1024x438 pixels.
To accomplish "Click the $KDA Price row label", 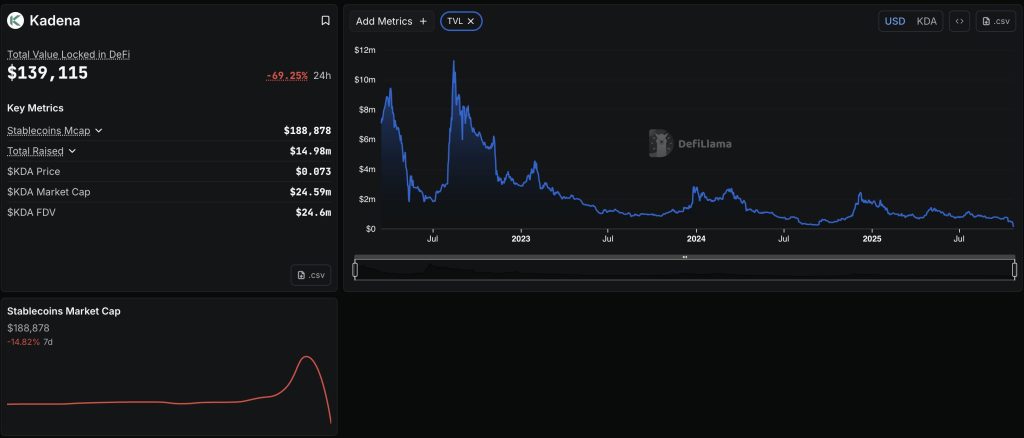I will point(34,172).
